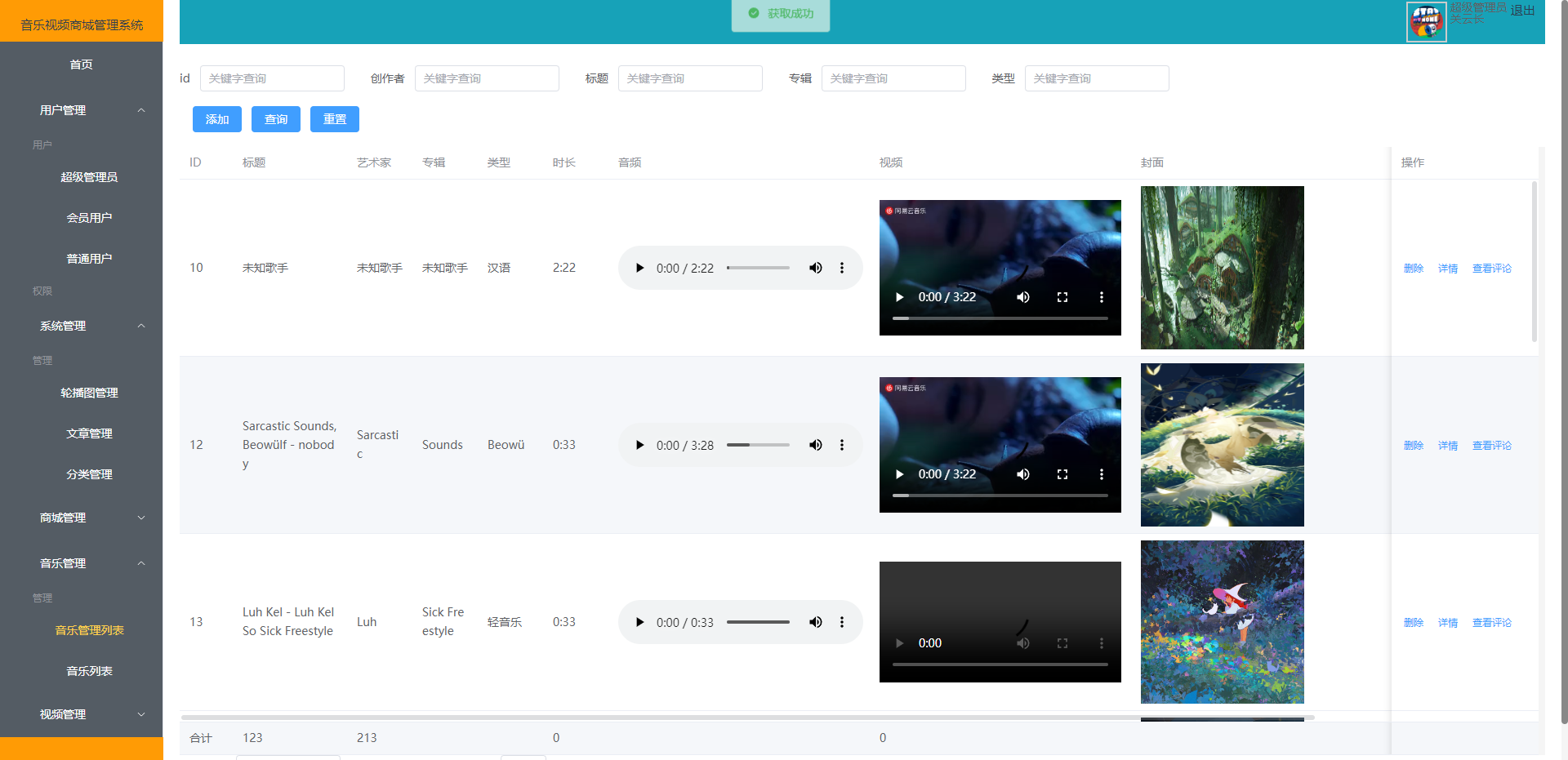Screen dimensions: 1568x760
Task: Open video options menu in row 10
Action: [1102, 297]
